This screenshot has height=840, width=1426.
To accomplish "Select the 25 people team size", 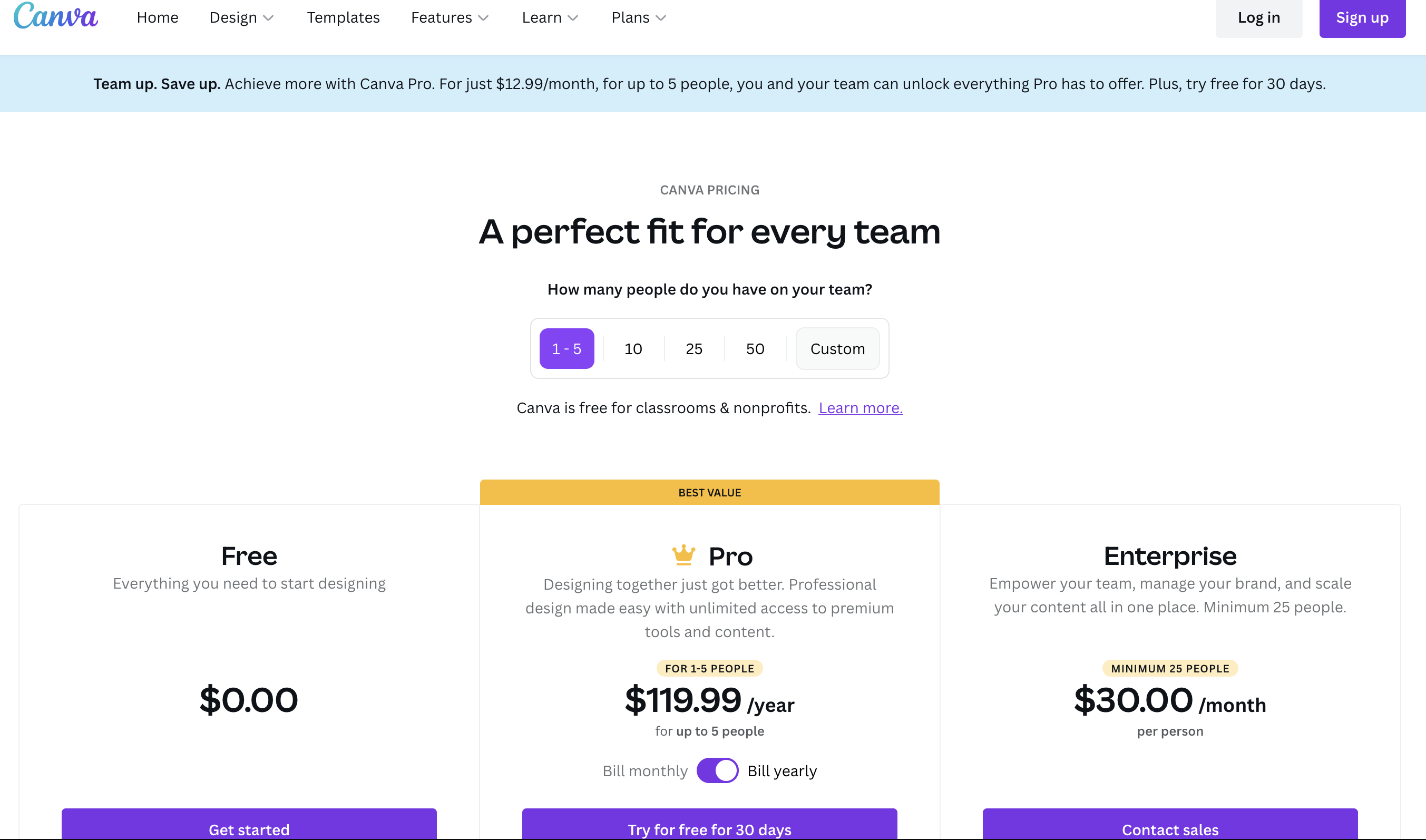I will coord(693,348).
